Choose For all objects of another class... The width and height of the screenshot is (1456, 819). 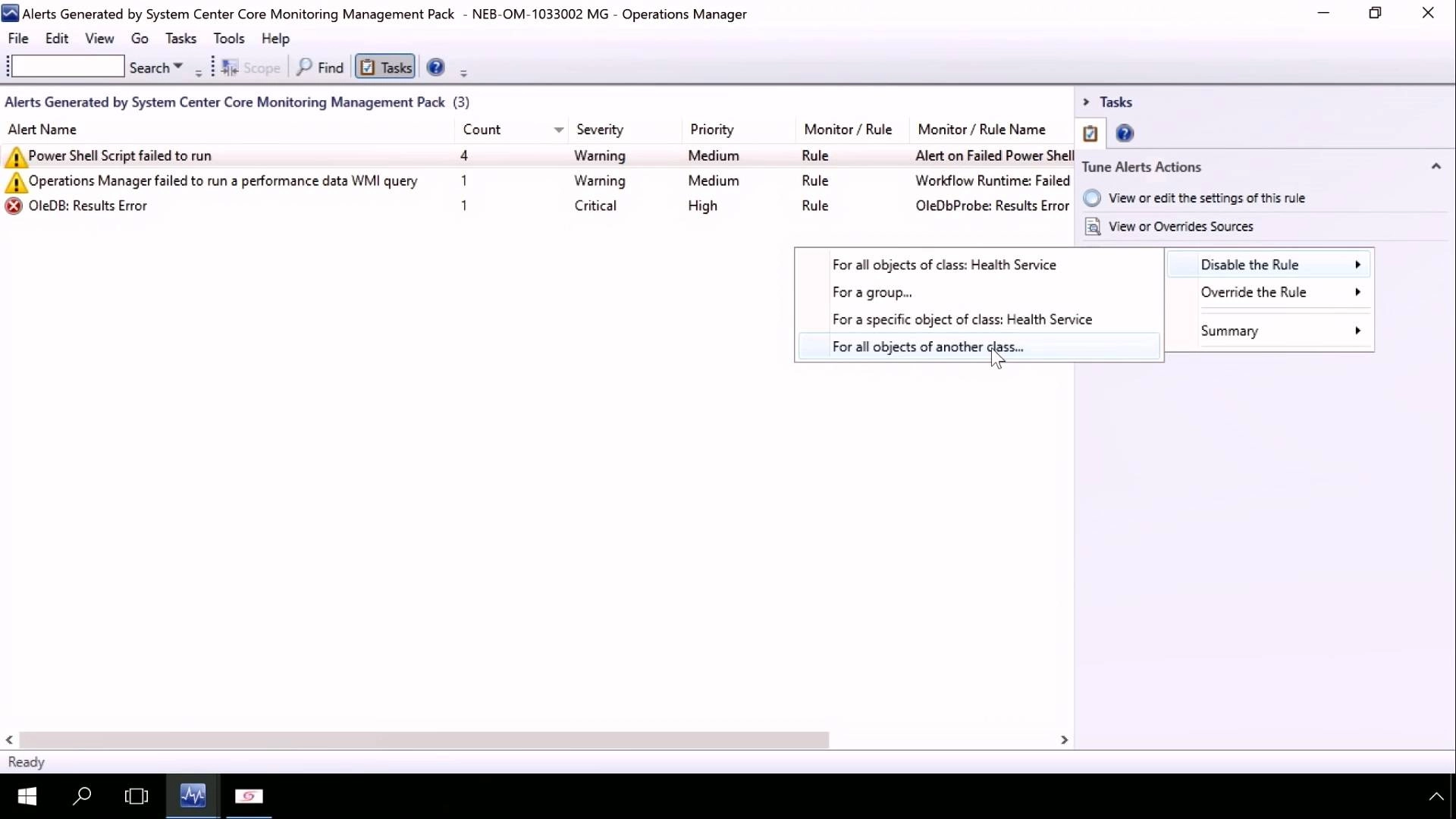[x=979, y=347]
